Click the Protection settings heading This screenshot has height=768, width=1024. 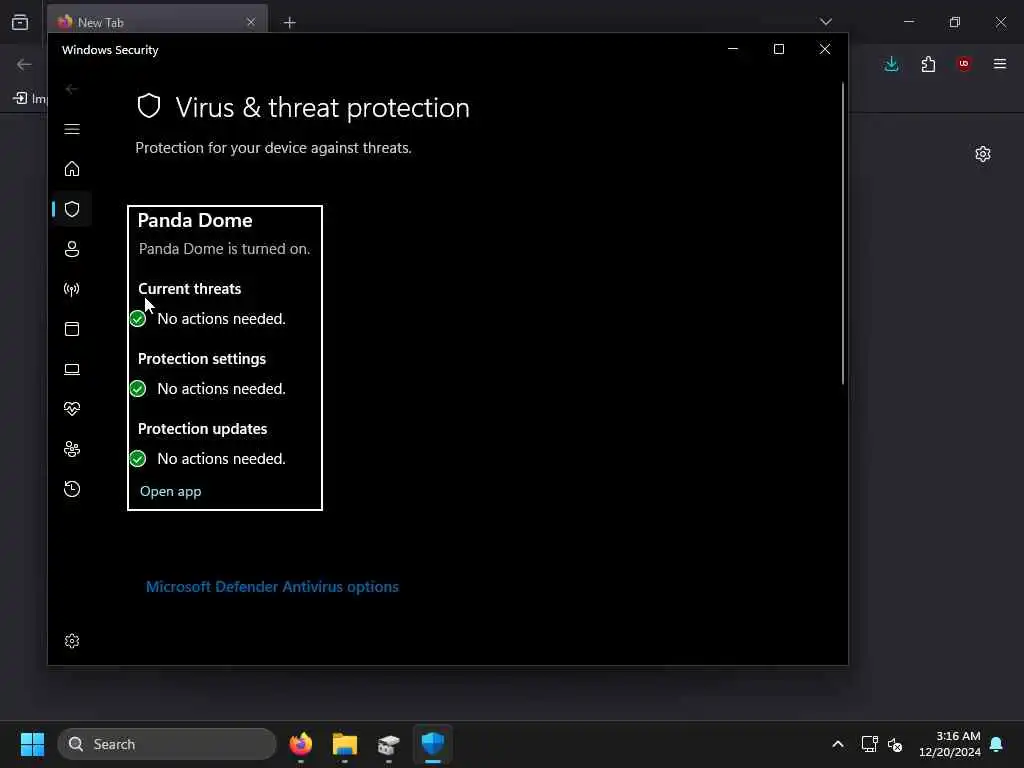coord(202,359)
